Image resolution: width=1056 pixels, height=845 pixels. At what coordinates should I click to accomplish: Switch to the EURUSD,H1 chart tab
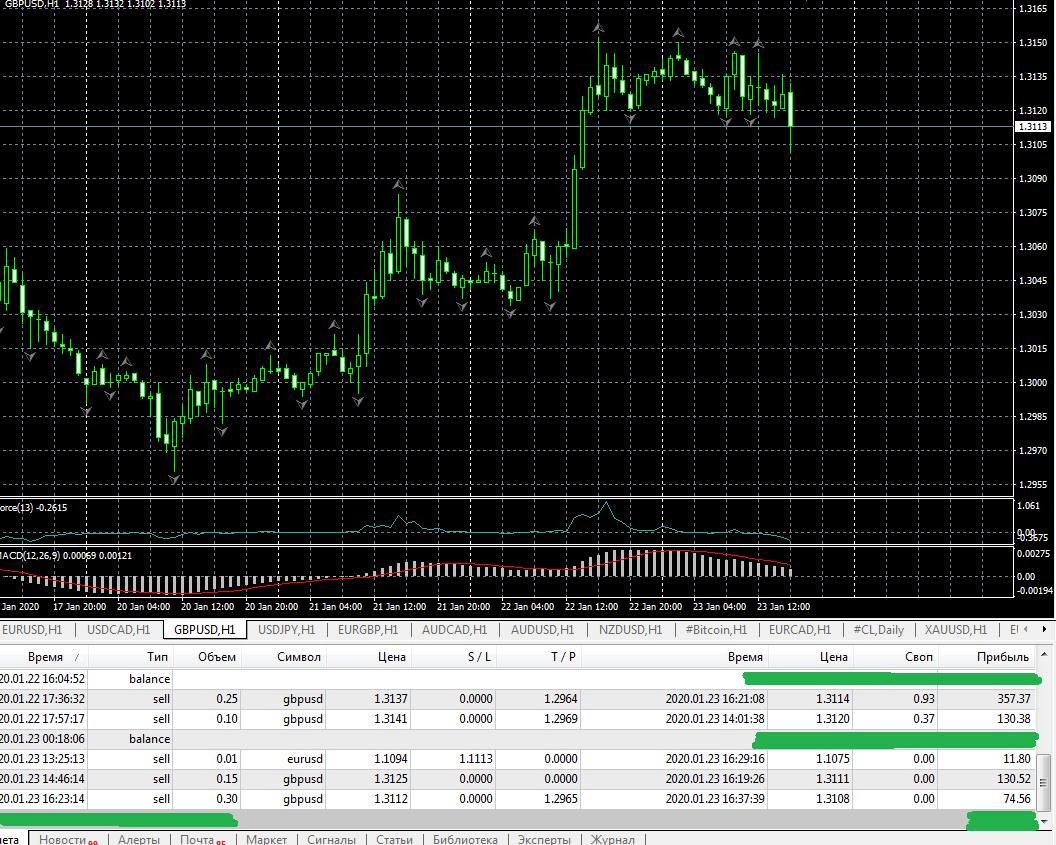[x=36, y=630]
